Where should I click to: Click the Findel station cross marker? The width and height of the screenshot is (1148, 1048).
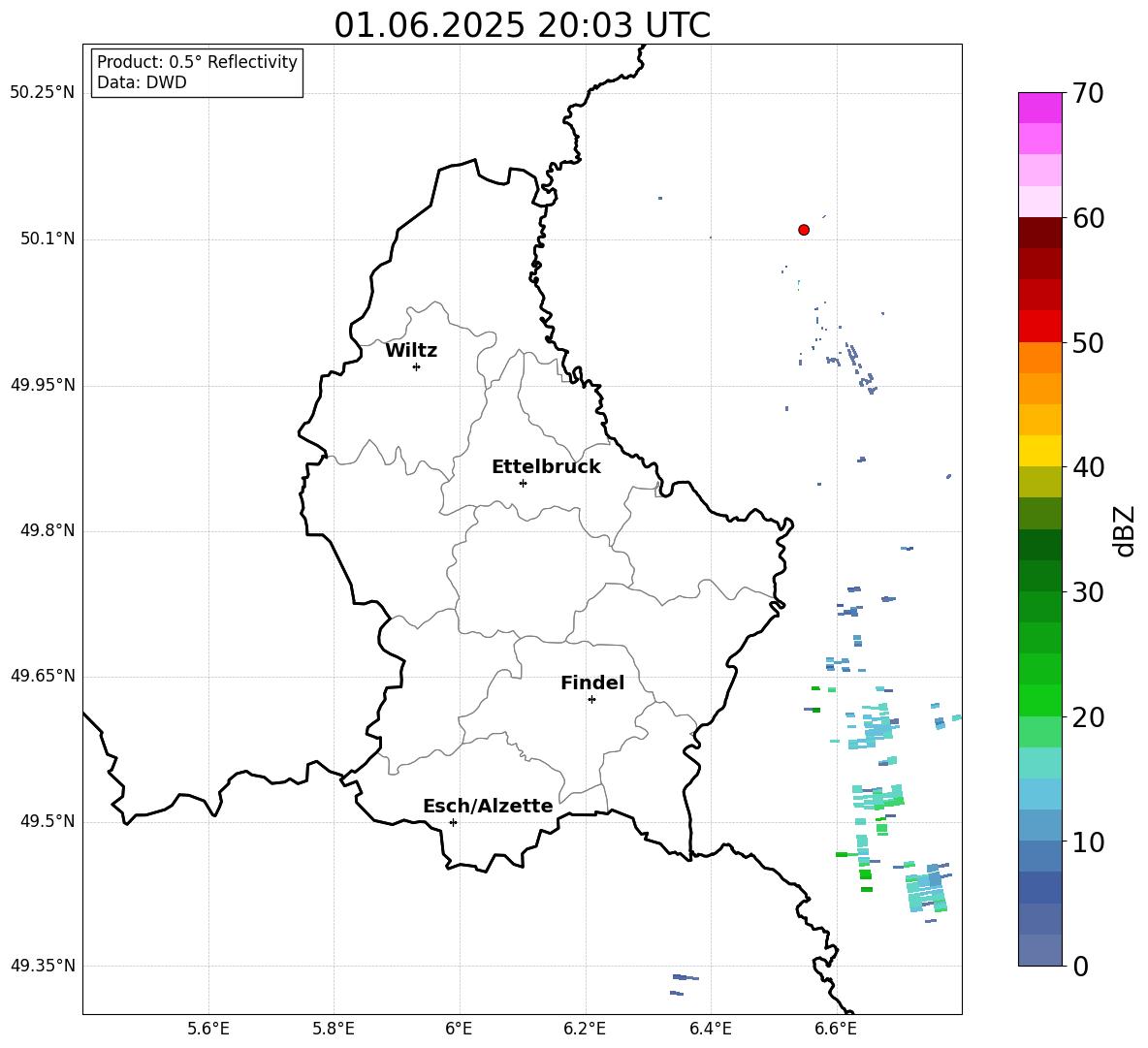pos(591,700)
